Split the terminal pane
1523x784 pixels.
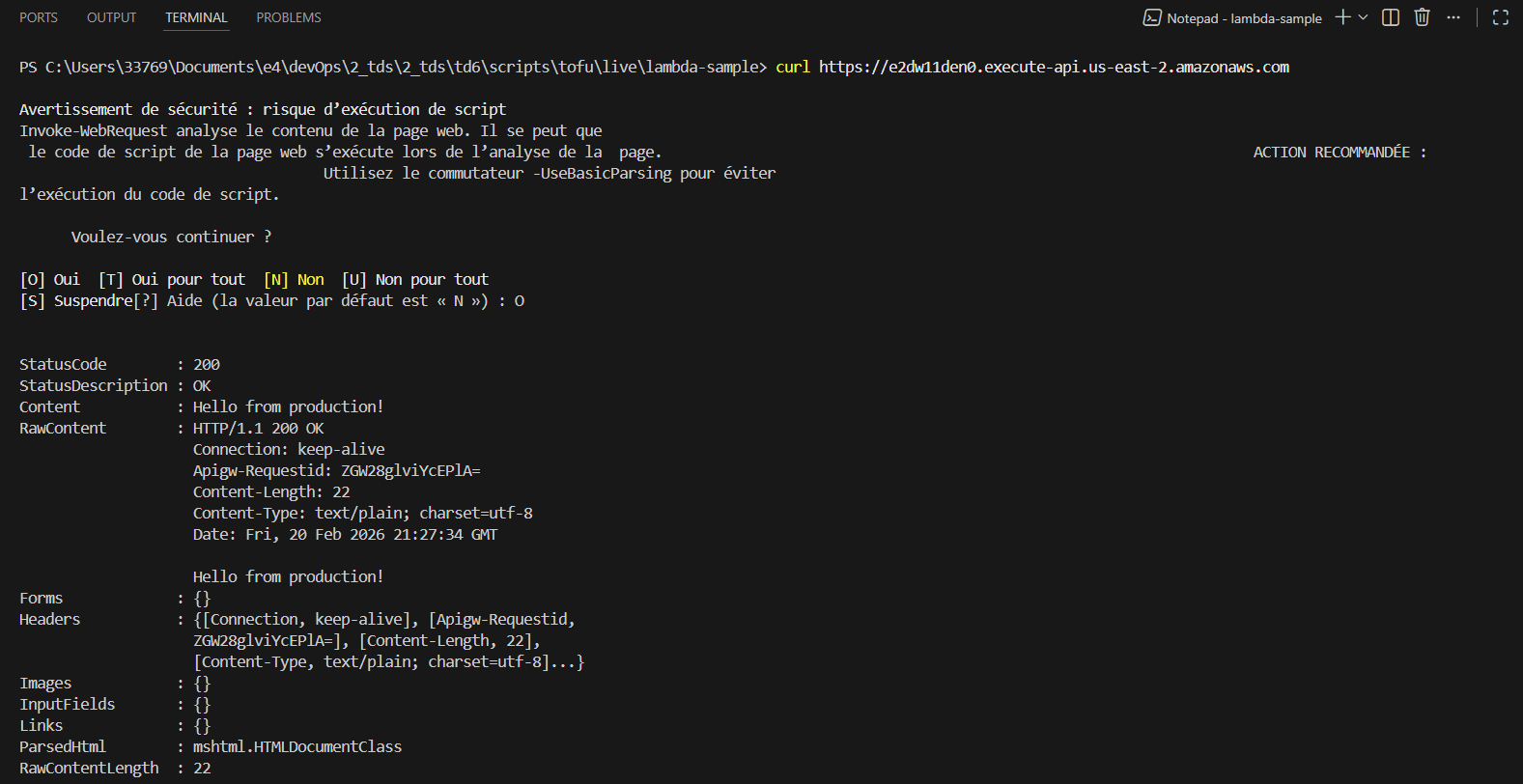click(x=1391, y=17)
